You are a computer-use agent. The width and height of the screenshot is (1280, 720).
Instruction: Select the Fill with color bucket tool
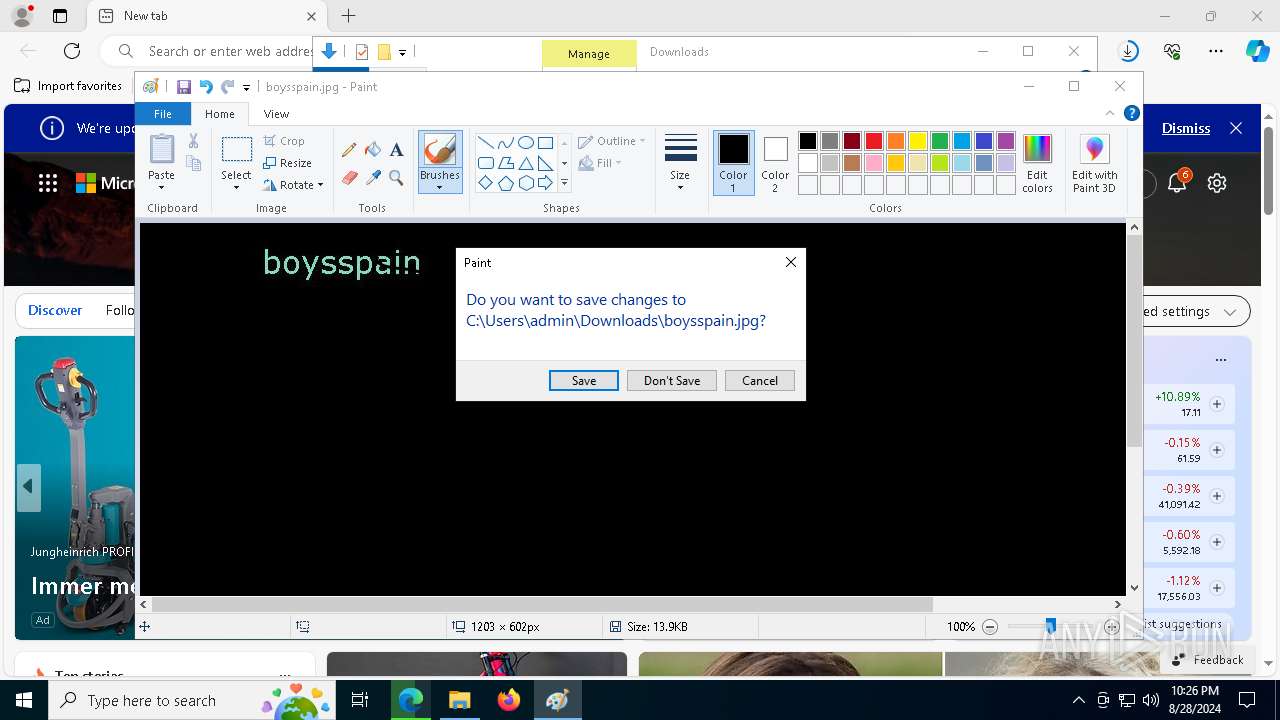[x=373, y=150]
